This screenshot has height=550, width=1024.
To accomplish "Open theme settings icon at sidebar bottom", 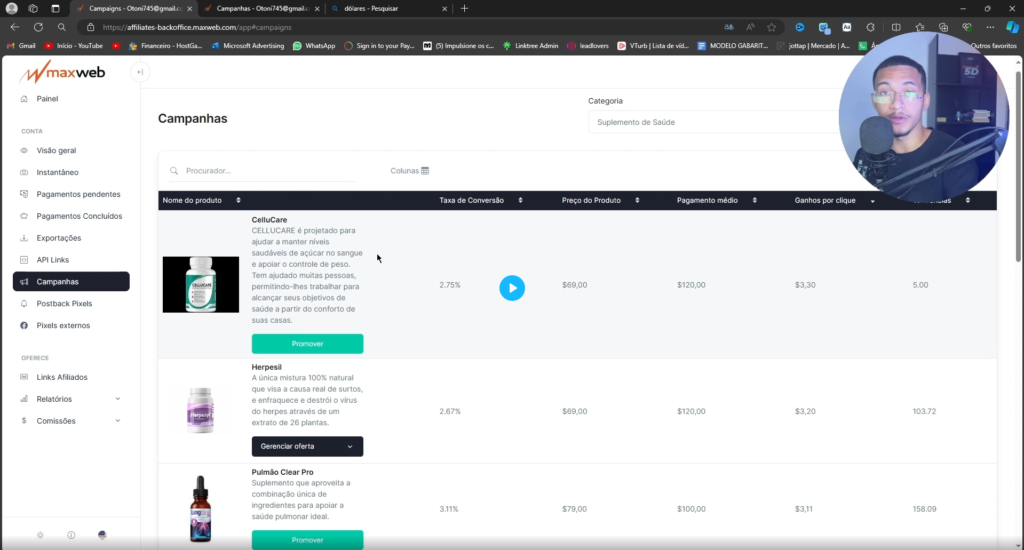I will (x=40, y=535).
